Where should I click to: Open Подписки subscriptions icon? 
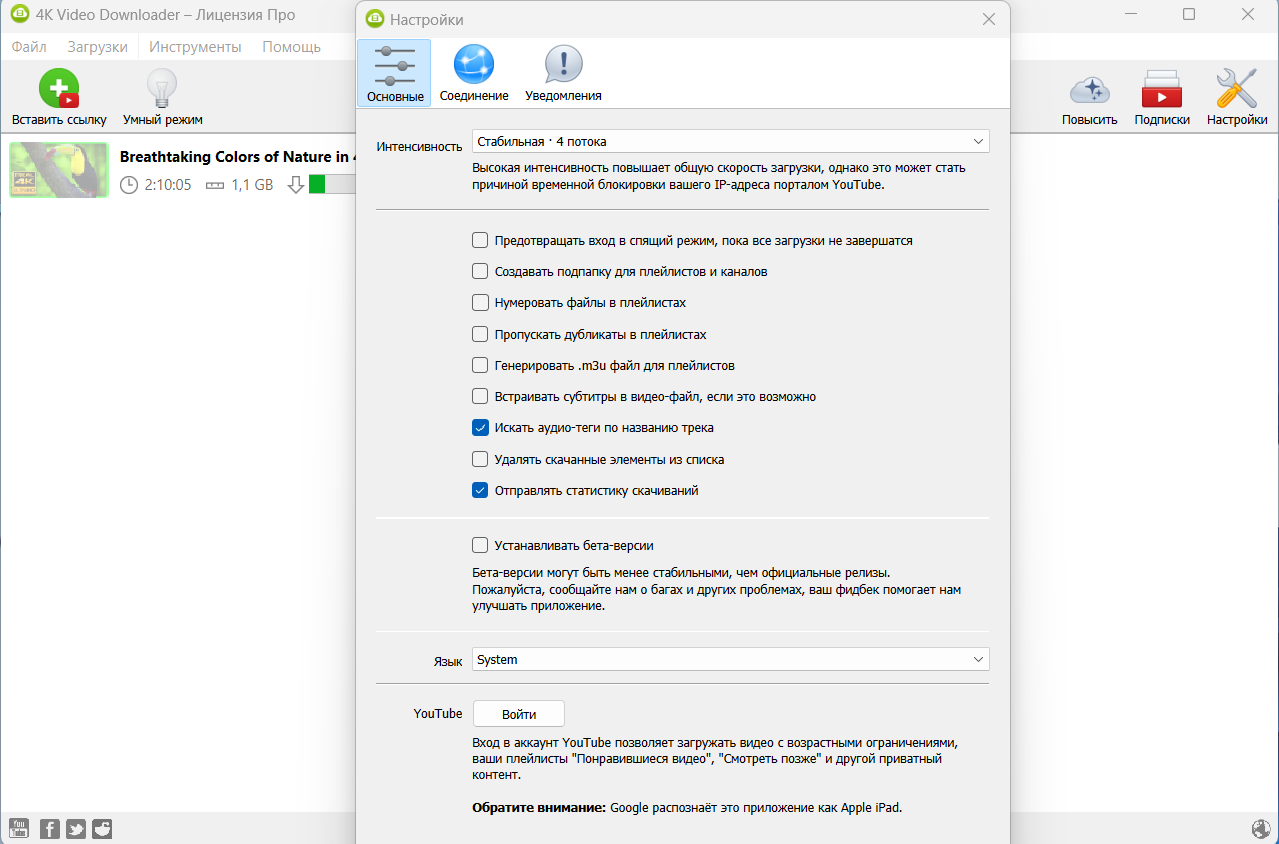pos(1162,89)
